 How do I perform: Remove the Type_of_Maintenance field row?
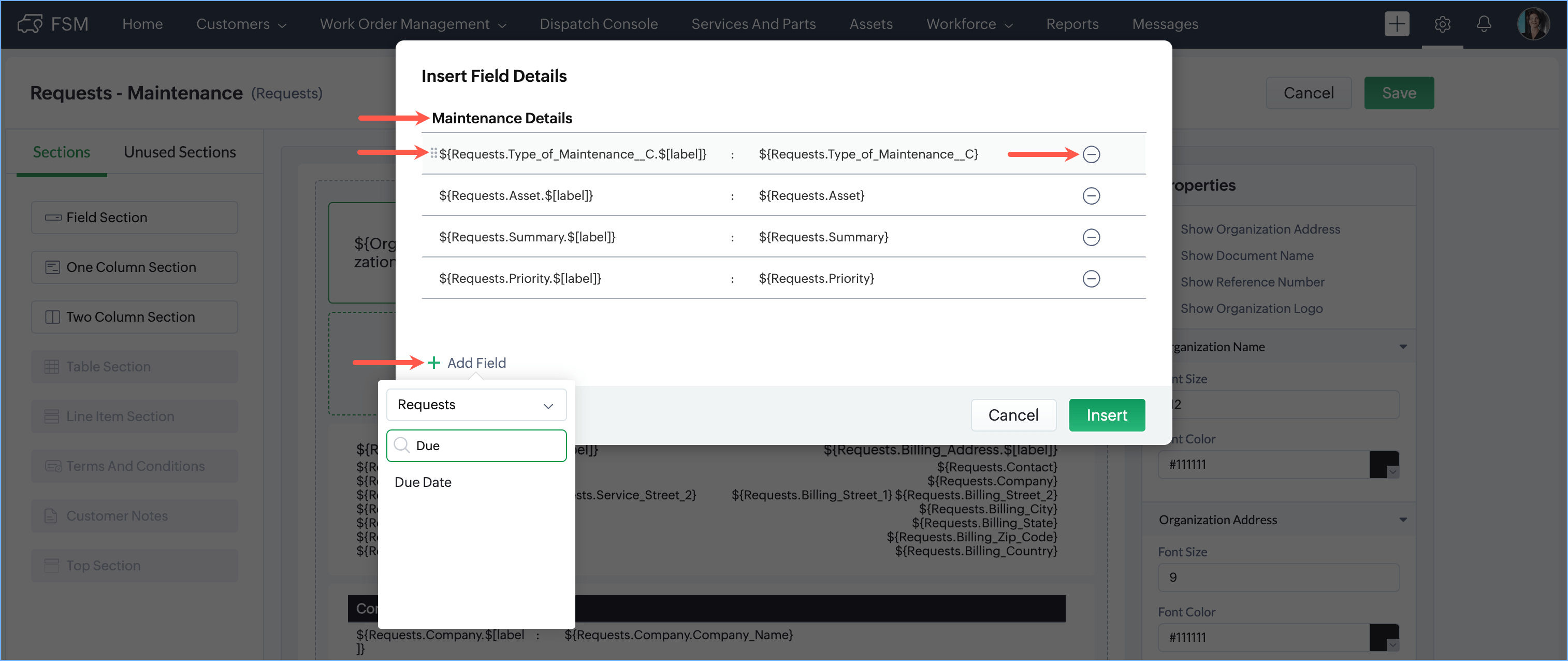(1091, 154)
